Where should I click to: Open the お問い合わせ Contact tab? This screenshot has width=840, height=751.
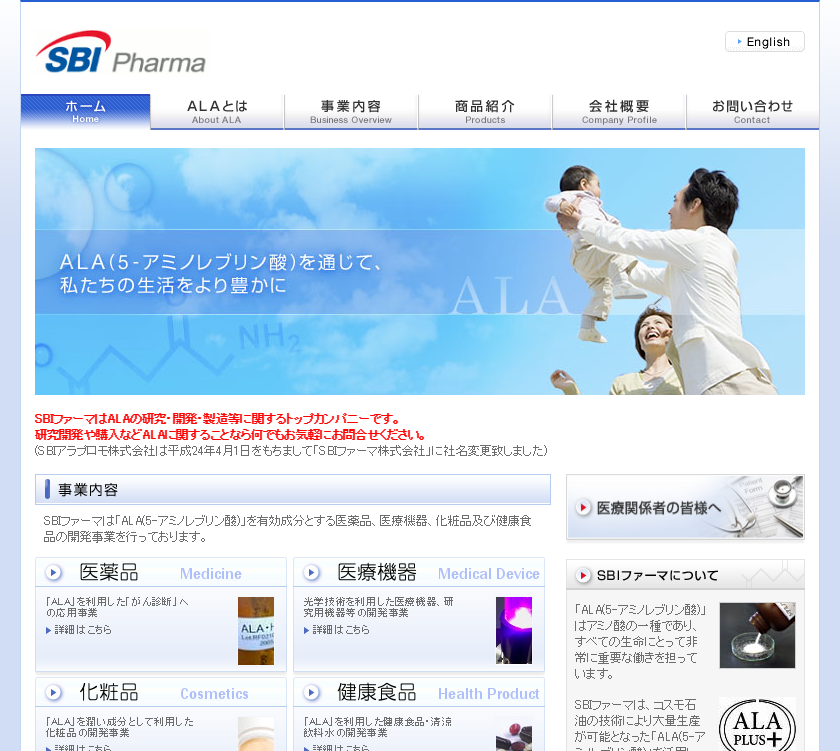pyautogui.click(x=752, y=111)
